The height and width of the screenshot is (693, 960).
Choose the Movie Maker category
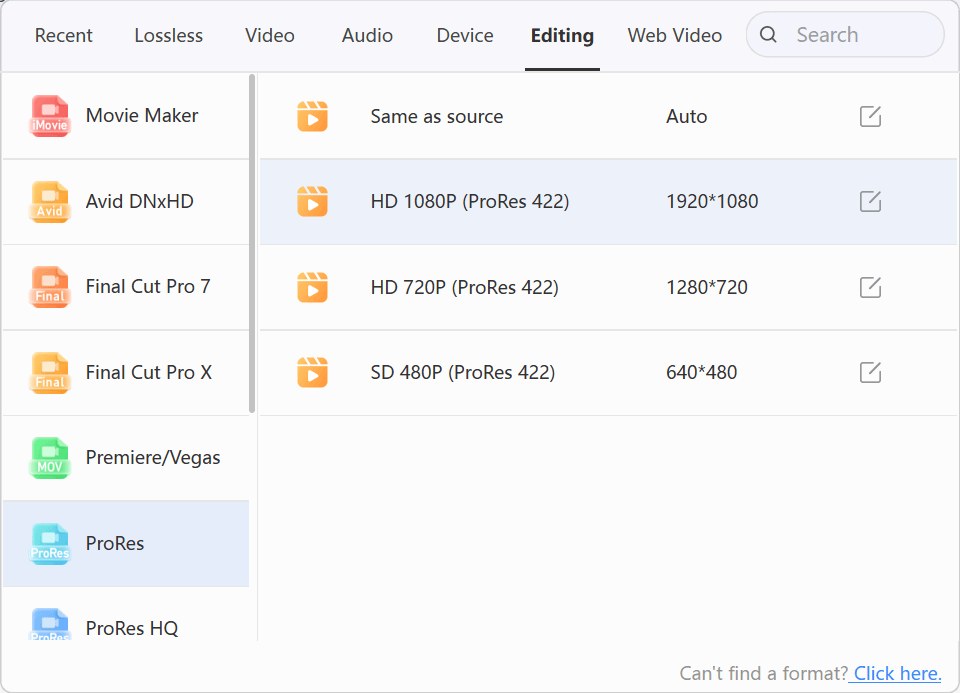point(126,116)
